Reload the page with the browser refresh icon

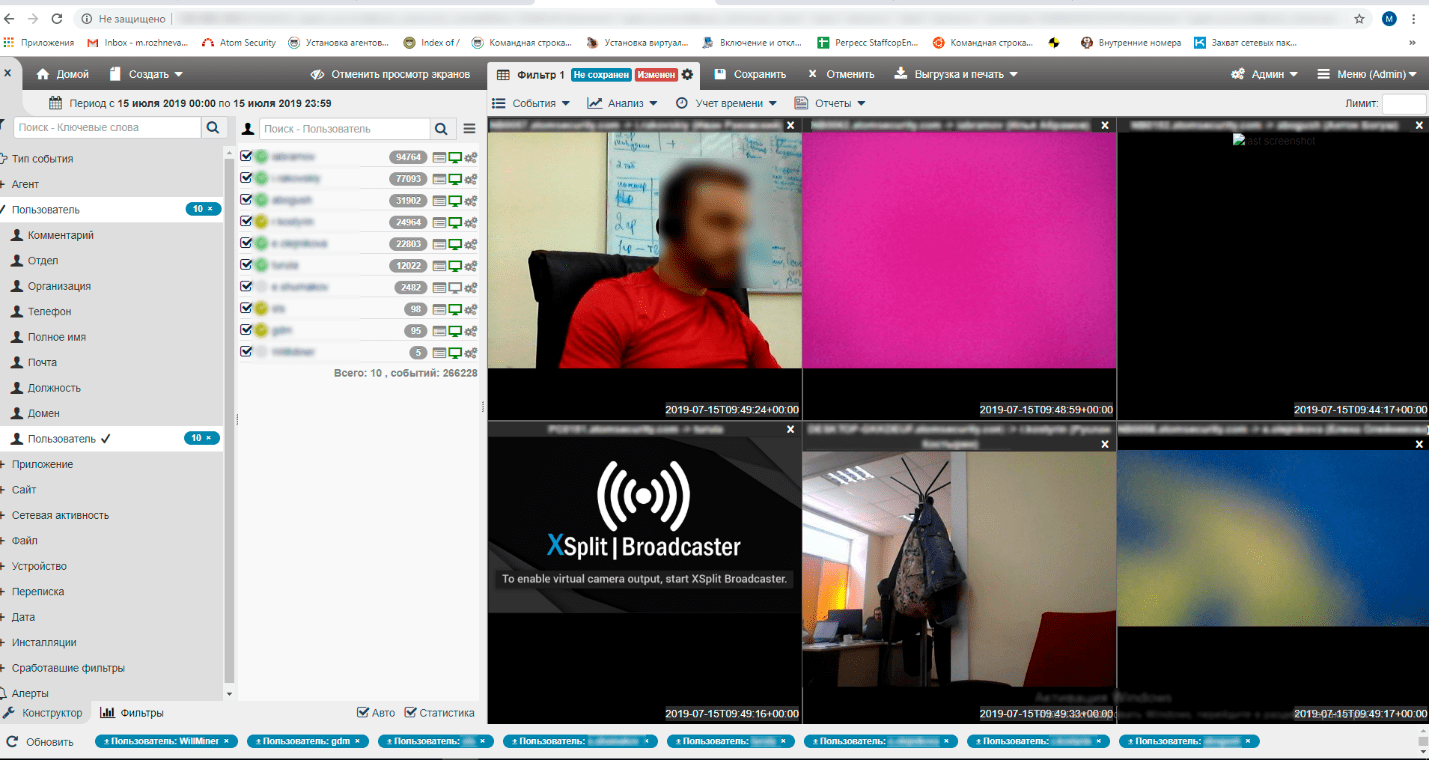56,19
